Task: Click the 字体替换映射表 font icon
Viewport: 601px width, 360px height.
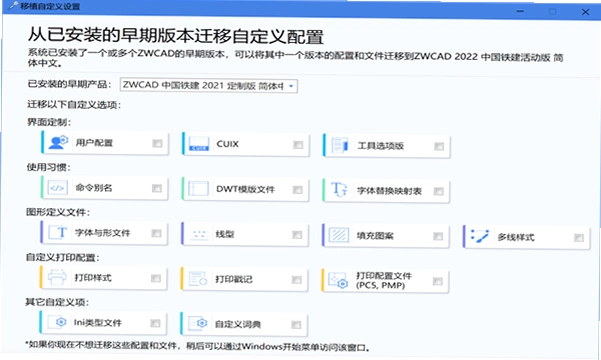Action: [x=339, y=190]
